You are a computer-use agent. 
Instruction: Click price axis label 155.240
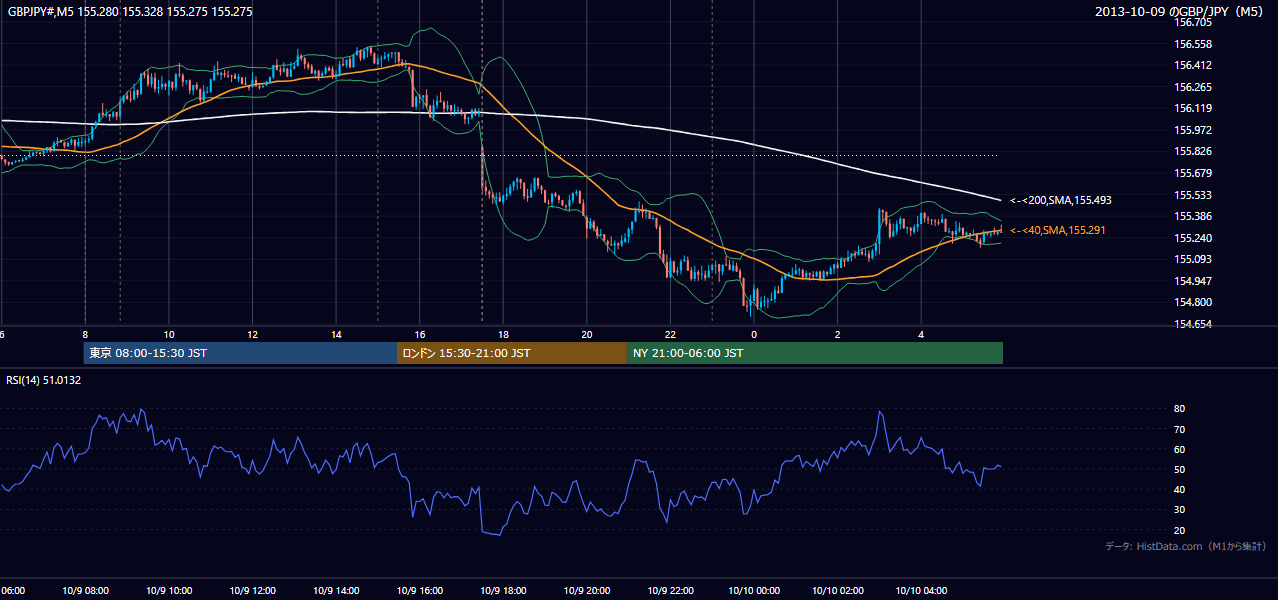click(1193, 238)
